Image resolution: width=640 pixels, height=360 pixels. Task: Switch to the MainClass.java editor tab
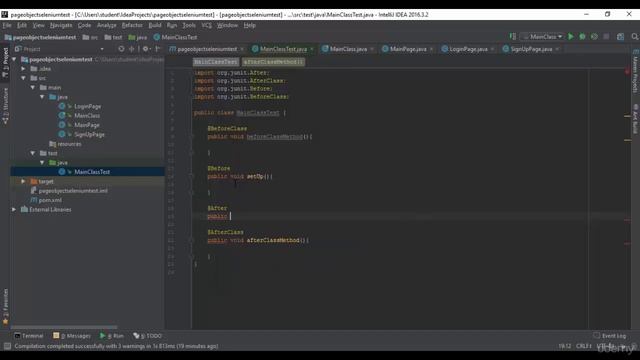tap(348, 49)
